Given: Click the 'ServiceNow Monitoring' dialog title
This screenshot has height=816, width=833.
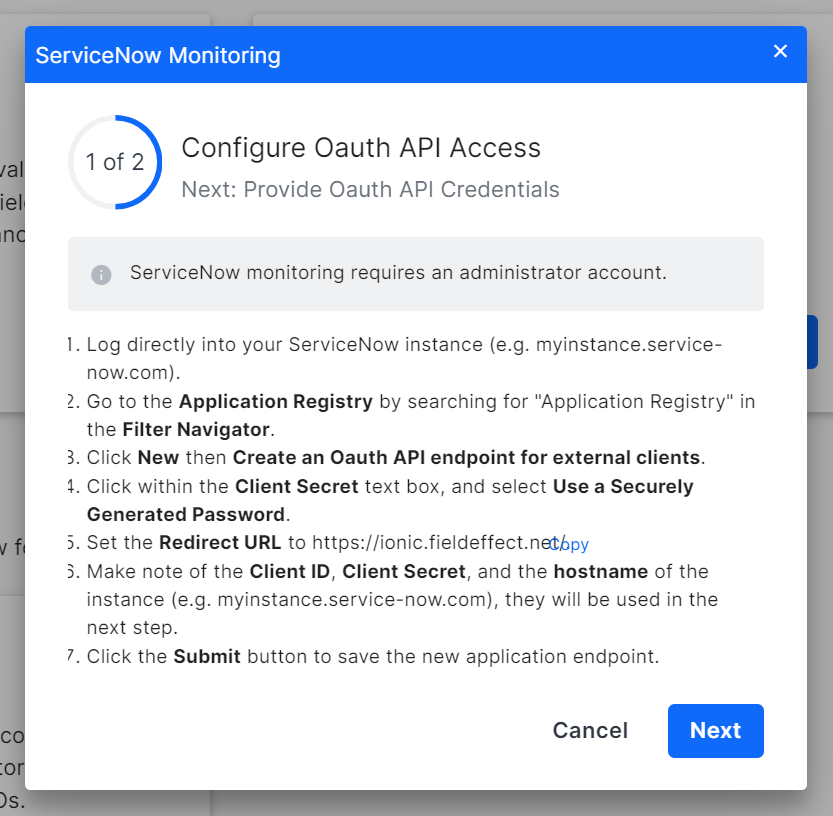Looking at the screenshot, I should tap(158, 55).
